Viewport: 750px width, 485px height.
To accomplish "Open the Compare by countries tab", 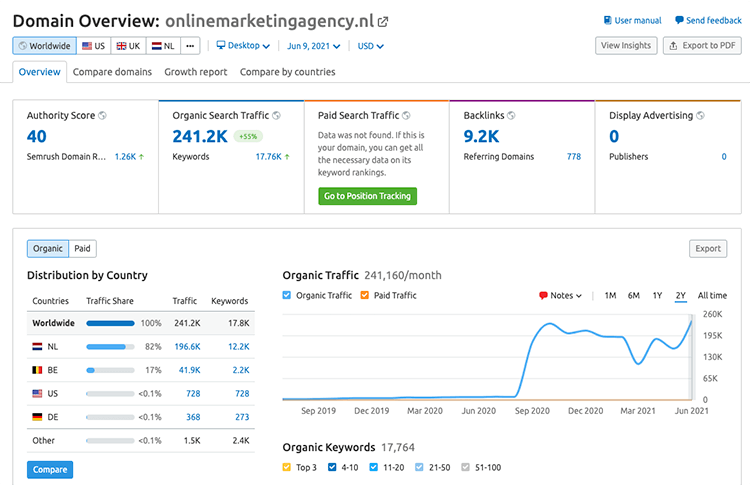I will click(x=287, y=72).
